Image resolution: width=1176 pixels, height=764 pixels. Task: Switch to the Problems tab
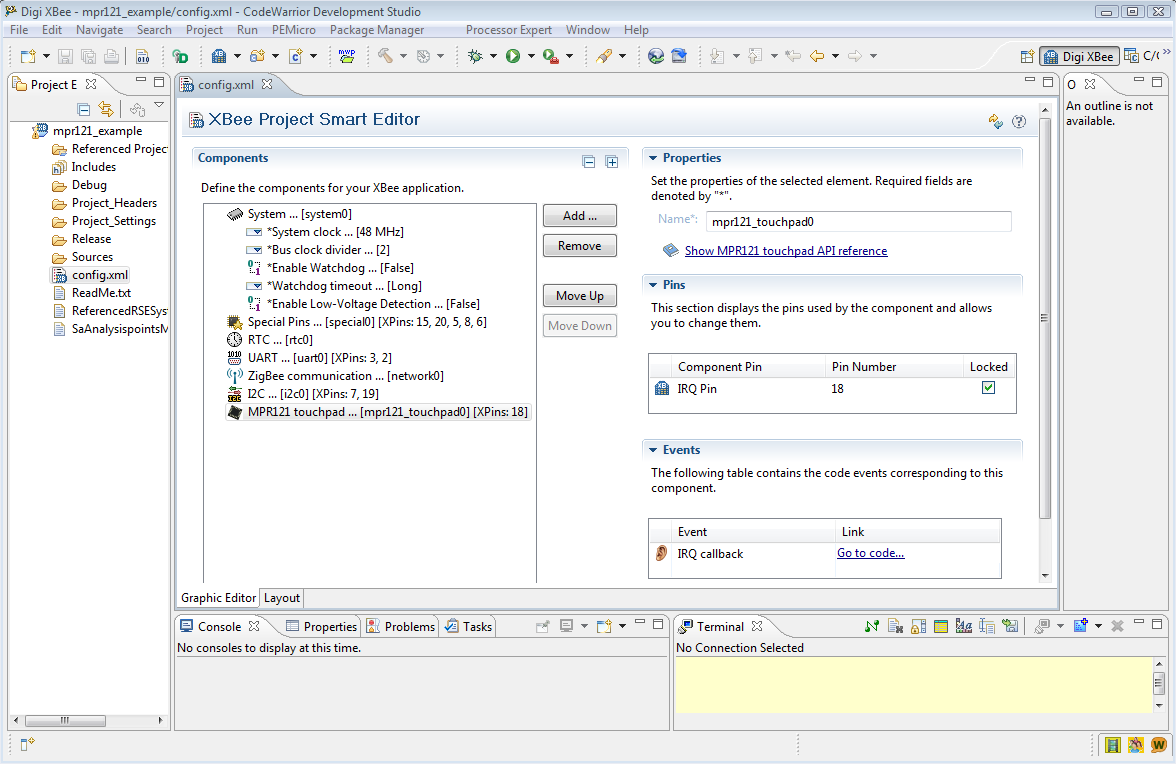point(401,626)
